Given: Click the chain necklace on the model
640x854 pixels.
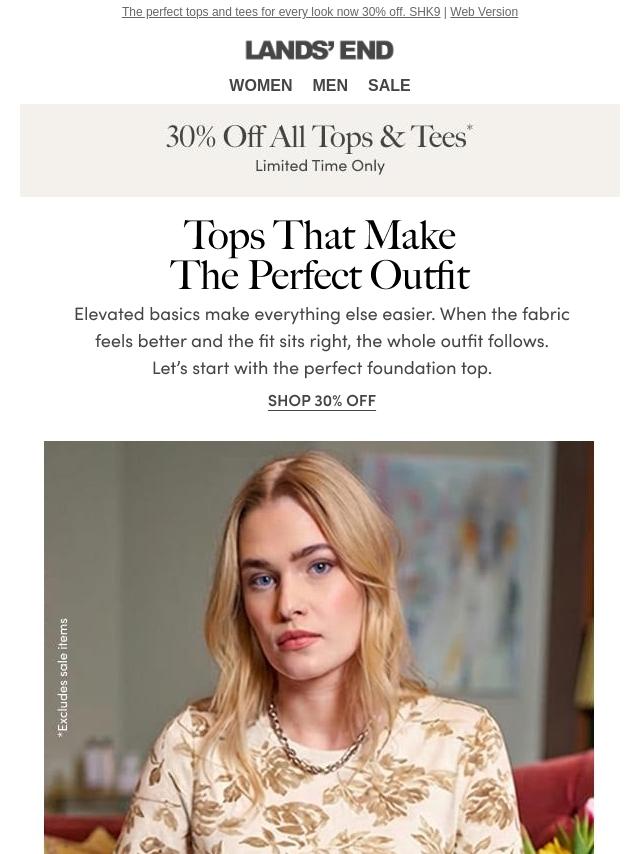Looking at the screenshot, I should [316, 741].
